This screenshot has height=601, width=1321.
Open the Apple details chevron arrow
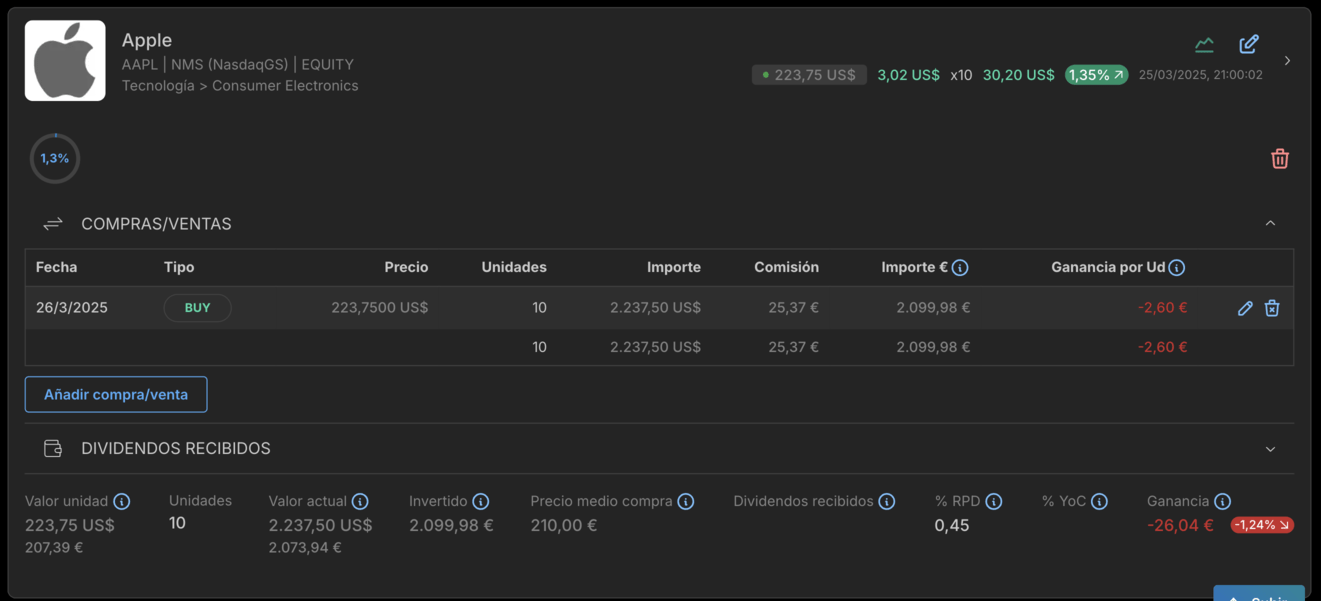click(x=1287, y=61)
